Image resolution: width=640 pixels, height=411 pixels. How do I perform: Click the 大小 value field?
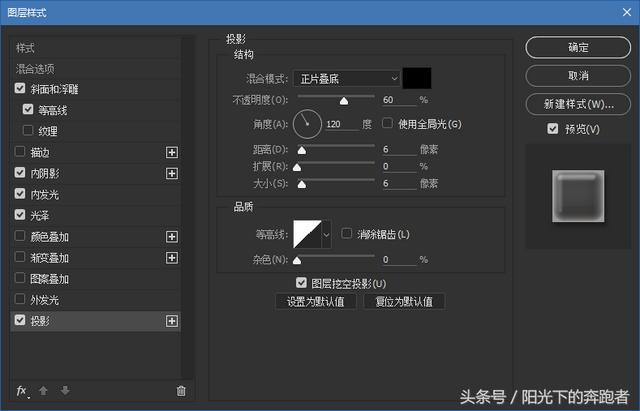tap(398, 184)
